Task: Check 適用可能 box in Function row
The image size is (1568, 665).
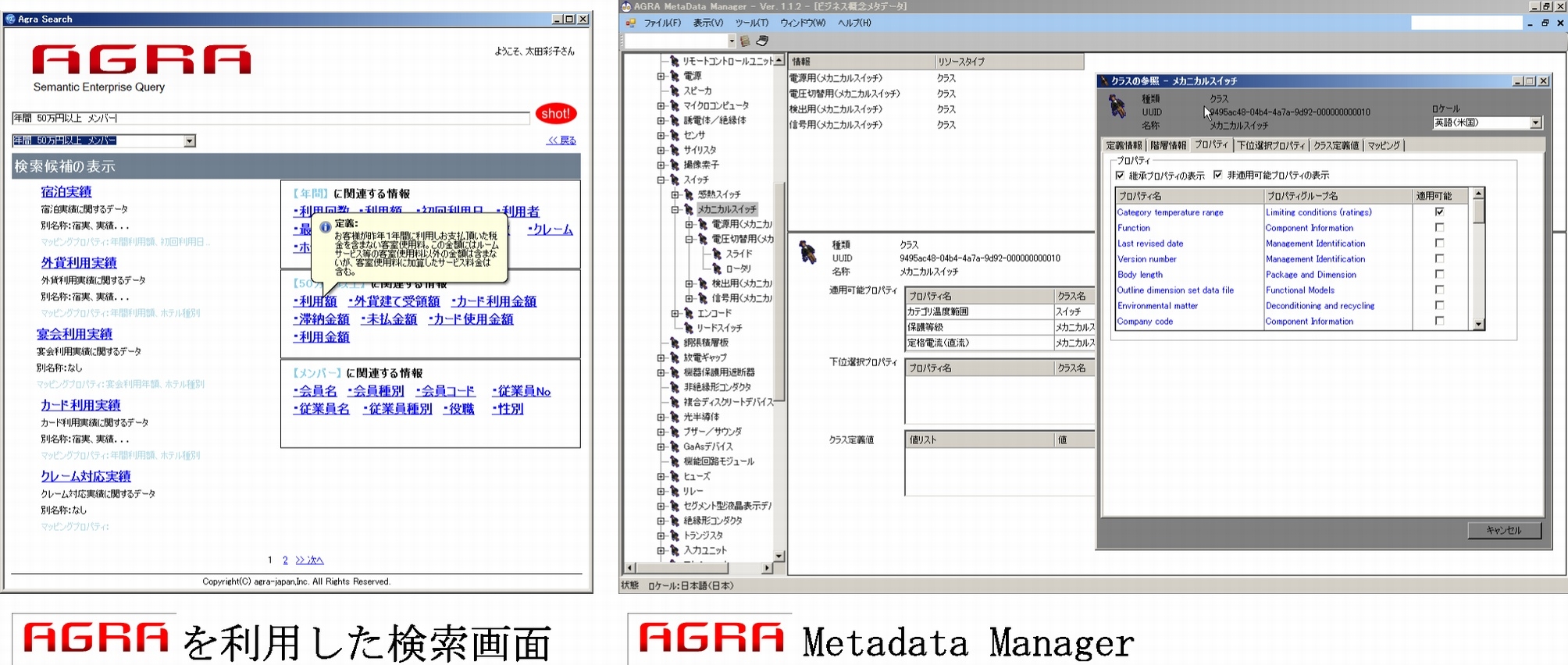Action: pyautogui.click(x=1439, y=227)
